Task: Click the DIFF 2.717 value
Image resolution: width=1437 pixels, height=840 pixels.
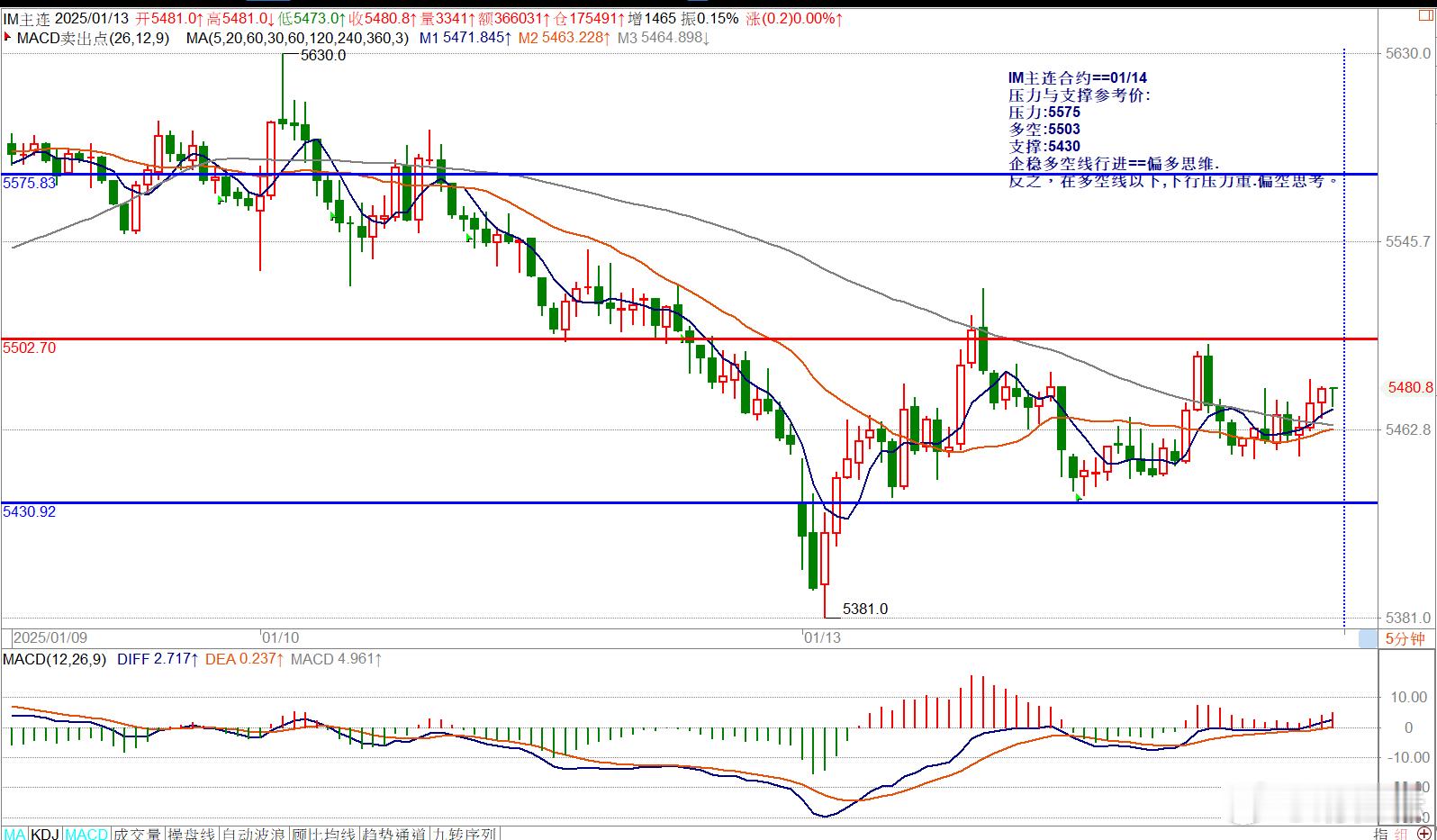Action: click(x=157, y=659)
